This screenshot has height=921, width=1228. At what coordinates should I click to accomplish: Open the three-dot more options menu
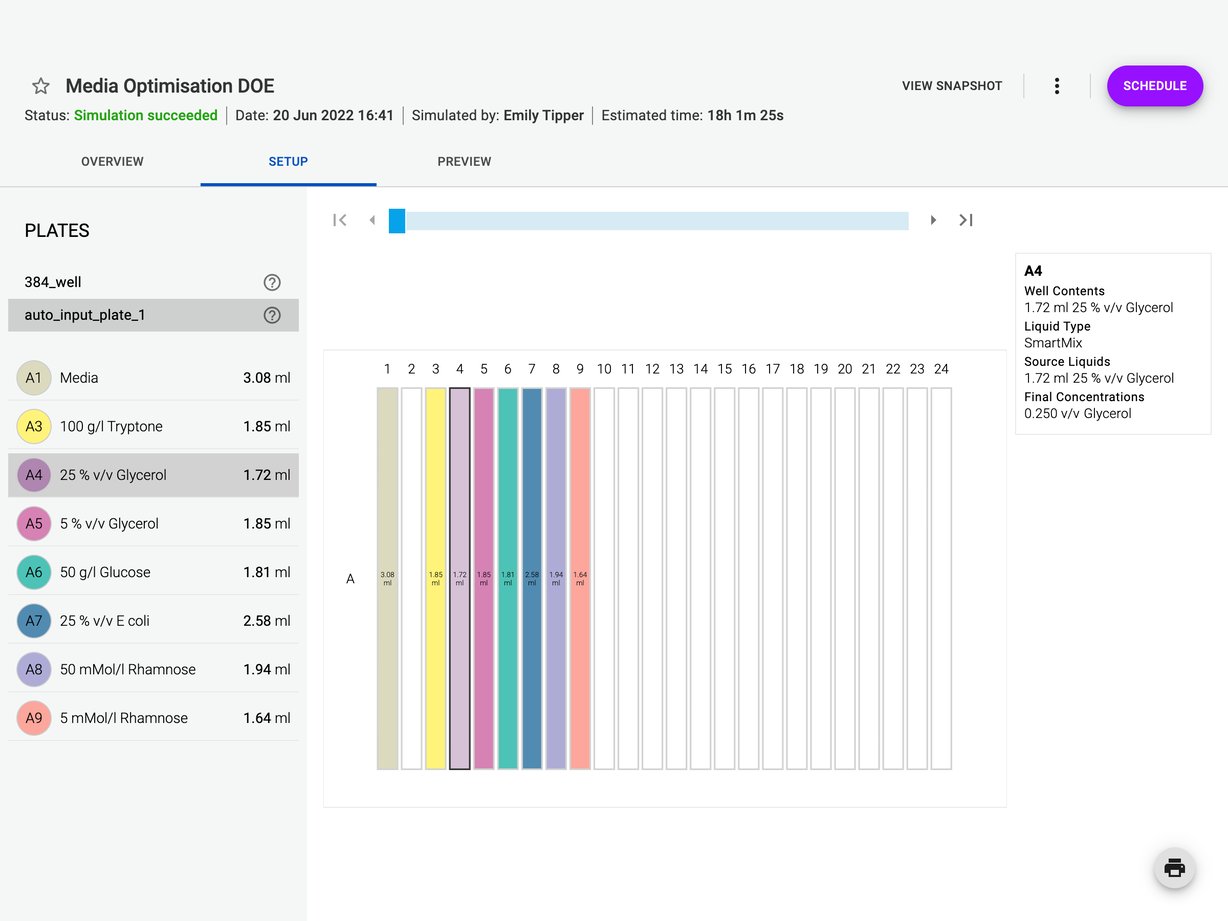pos(1056,86)
